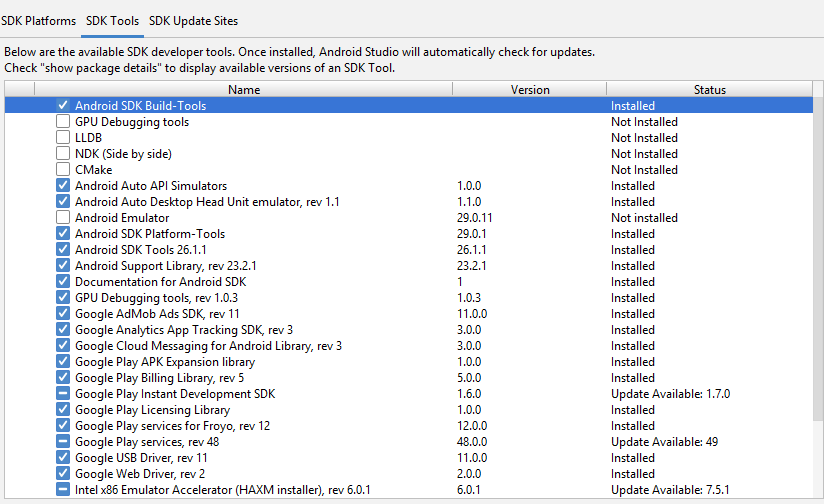This screenshot has height=504, width=824.
Task: Toggle Documentation for Android SDK checkbox
Action: (63, 282)
